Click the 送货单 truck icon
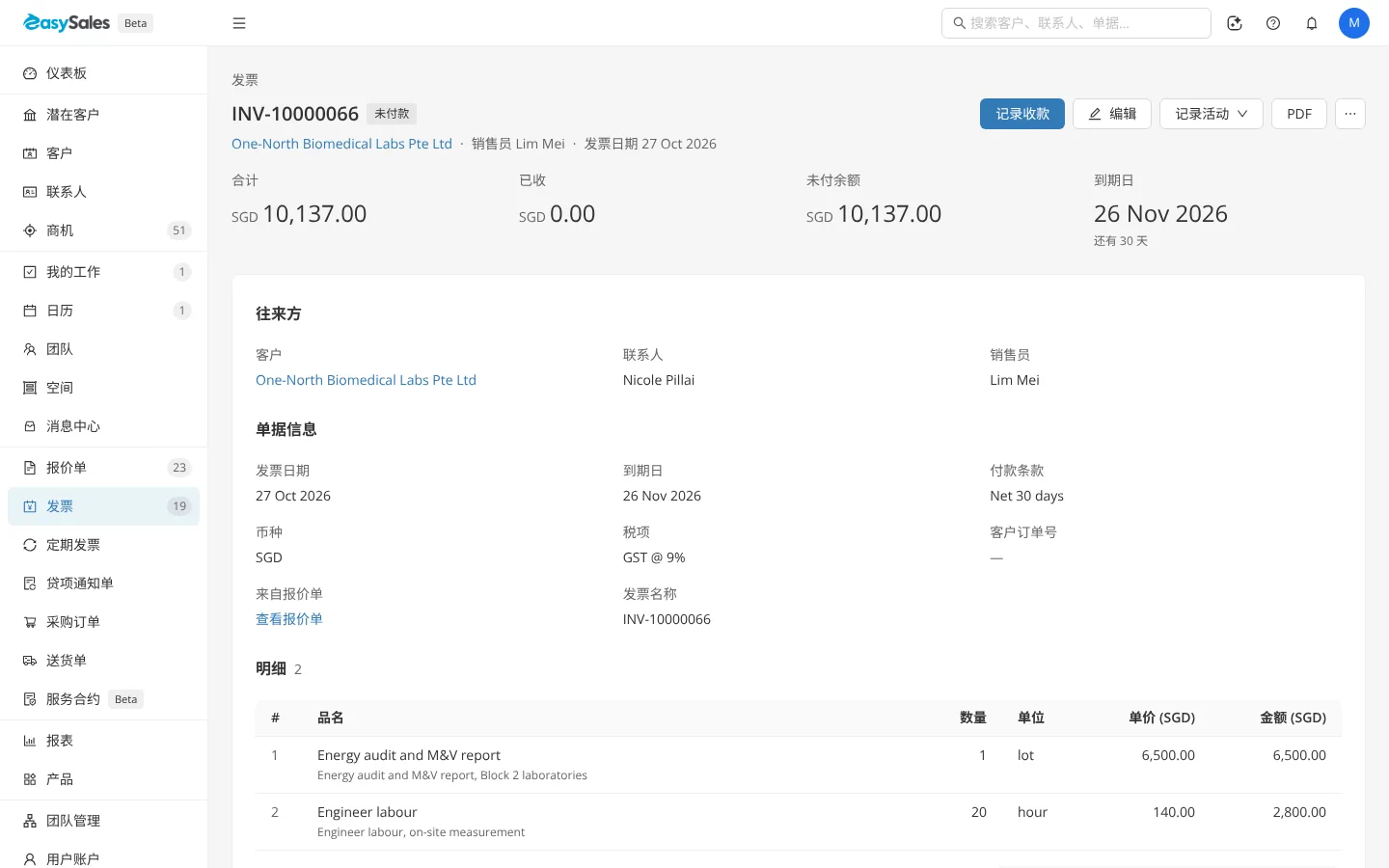The height and width of the screenshot is (868, 1389). [x=30, y=661]
